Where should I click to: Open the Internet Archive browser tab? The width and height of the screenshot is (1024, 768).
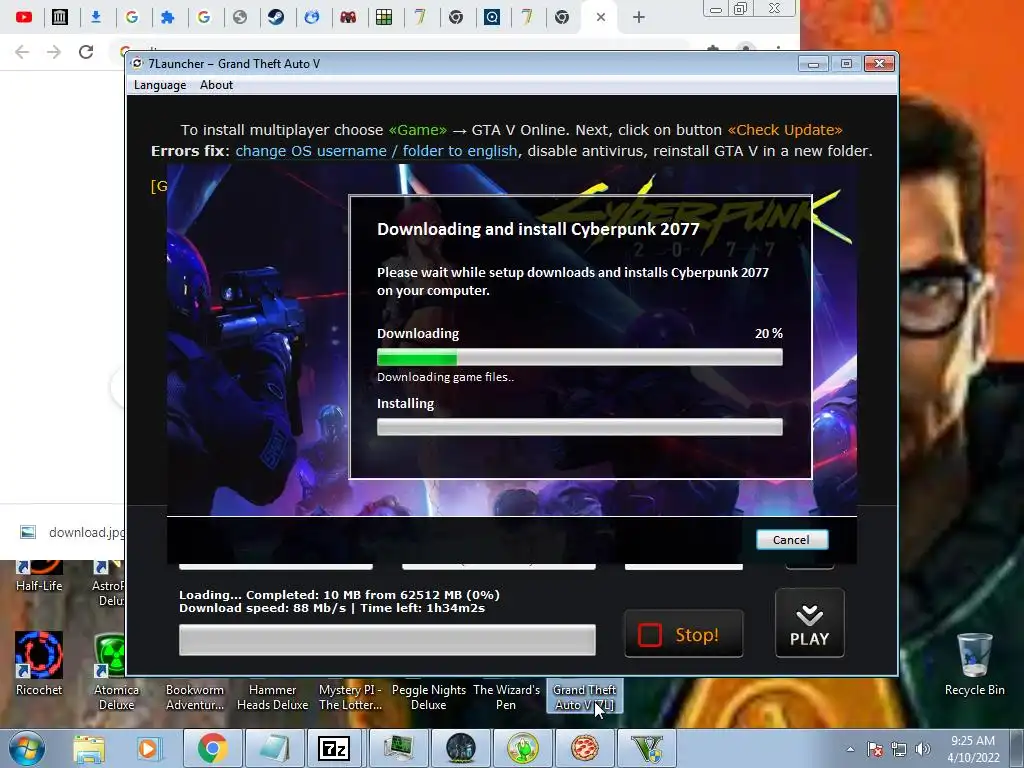tap(59, 17)
